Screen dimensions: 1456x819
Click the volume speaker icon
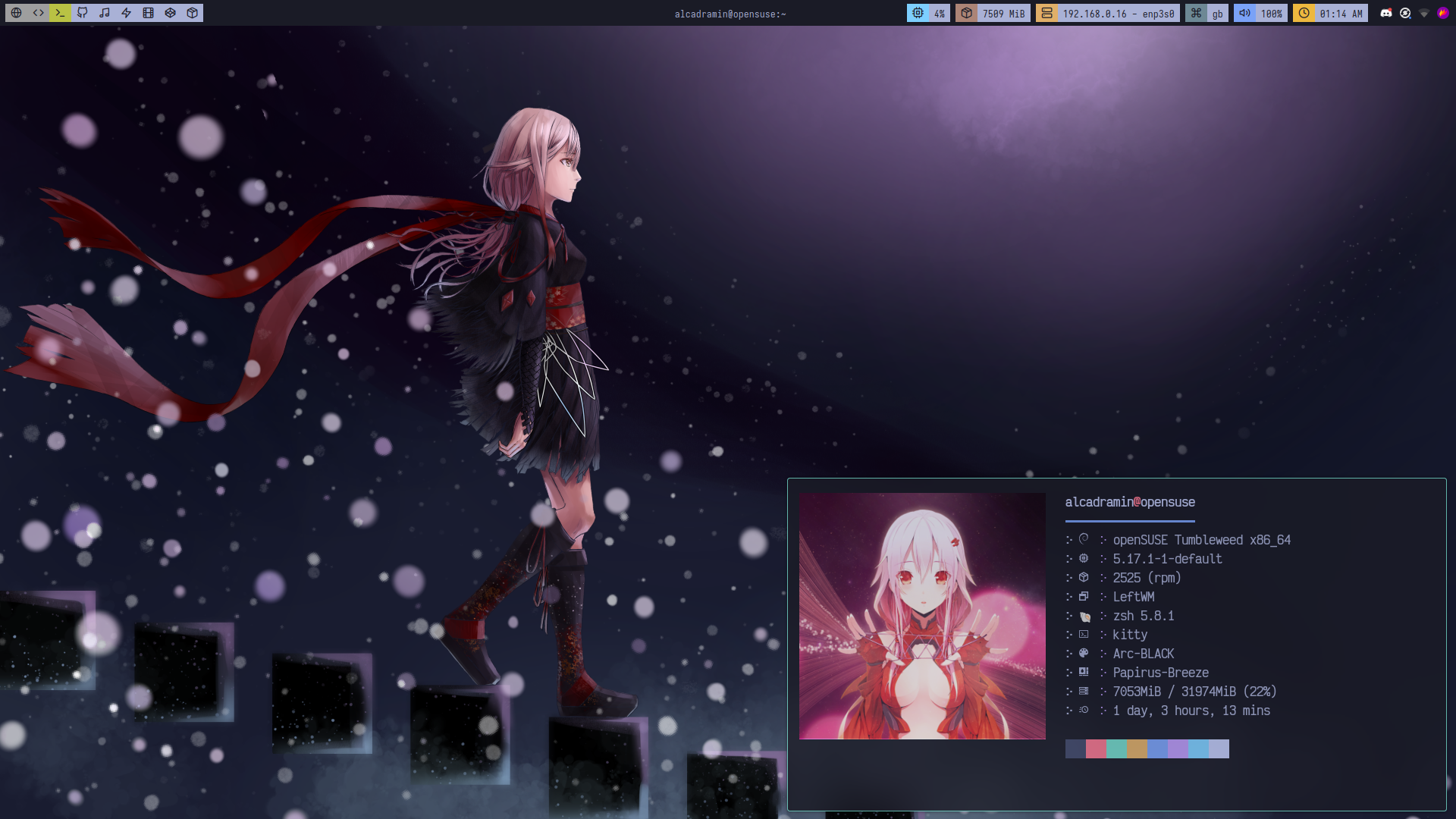(1244, 13)
